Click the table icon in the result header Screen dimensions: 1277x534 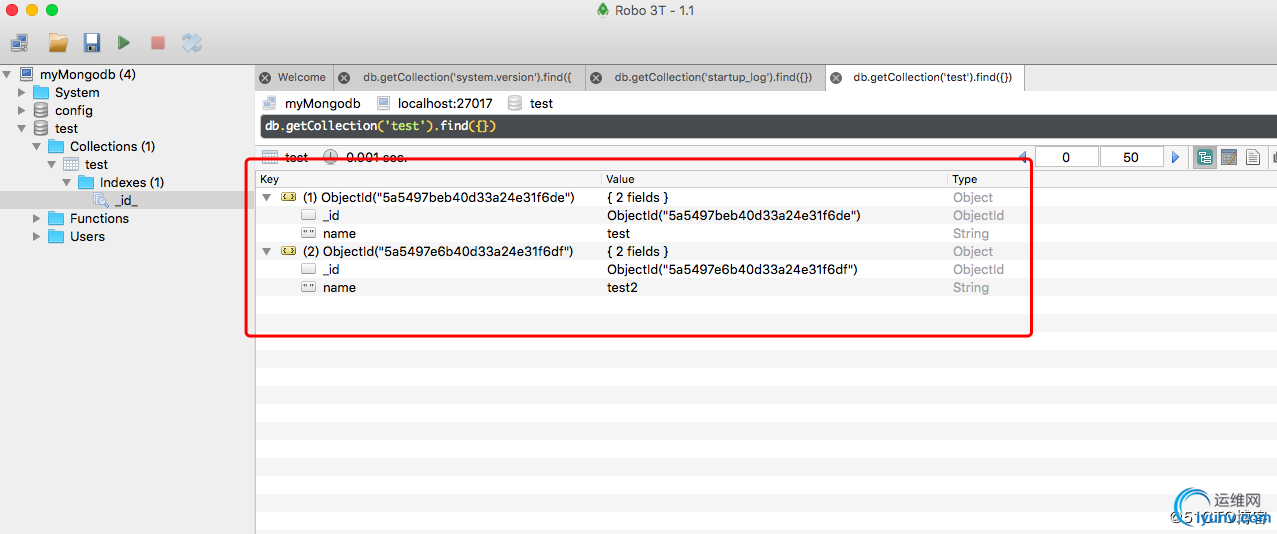coord(269,157)
